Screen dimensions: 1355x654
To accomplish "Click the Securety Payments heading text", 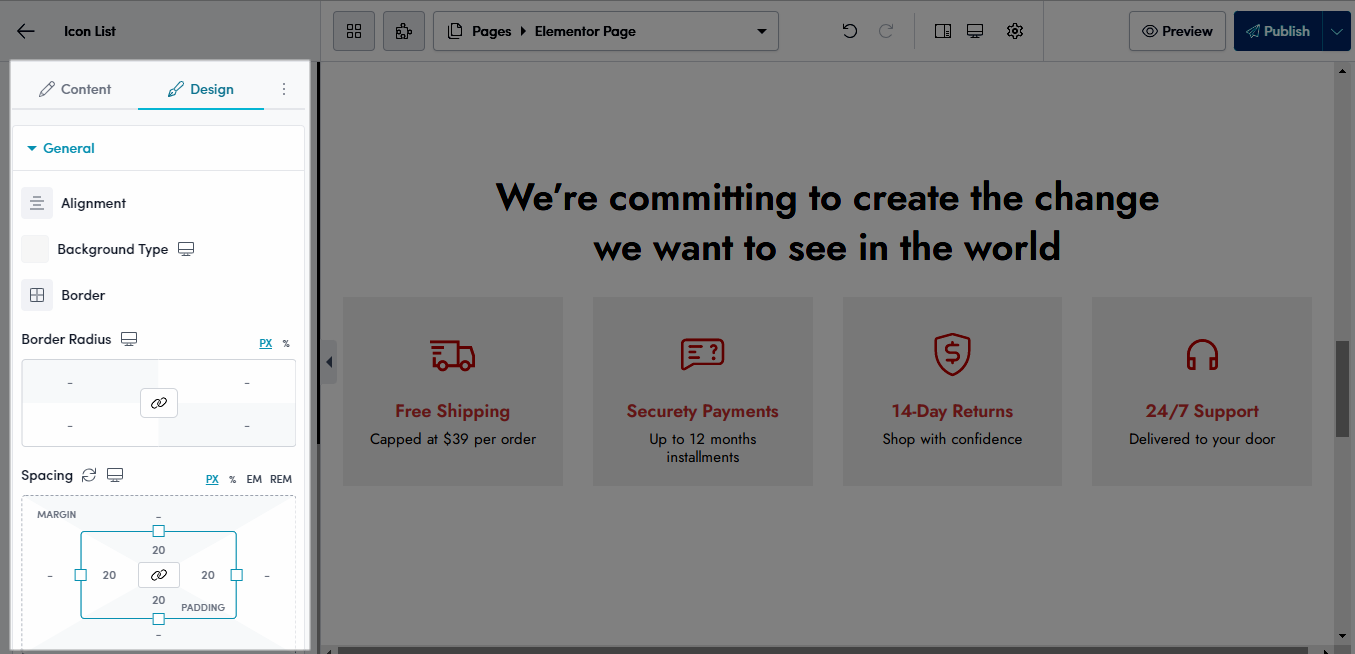I will point(703,411).
